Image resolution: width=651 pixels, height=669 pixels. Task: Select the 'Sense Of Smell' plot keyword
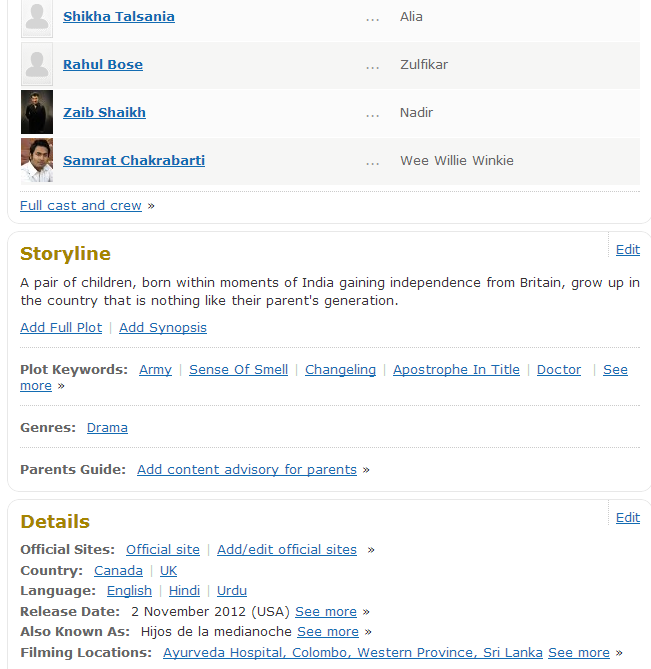238,370
